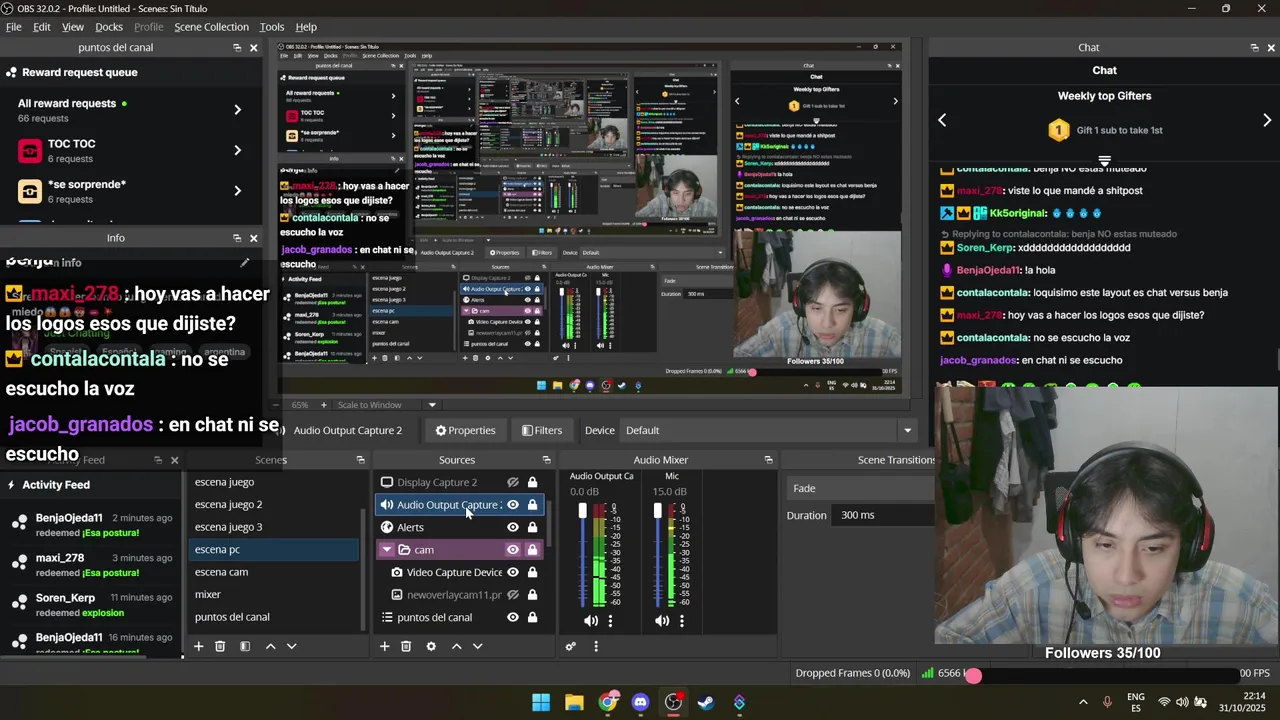Open the Tools menu
1280x720 pixels.
pos(272,27)
